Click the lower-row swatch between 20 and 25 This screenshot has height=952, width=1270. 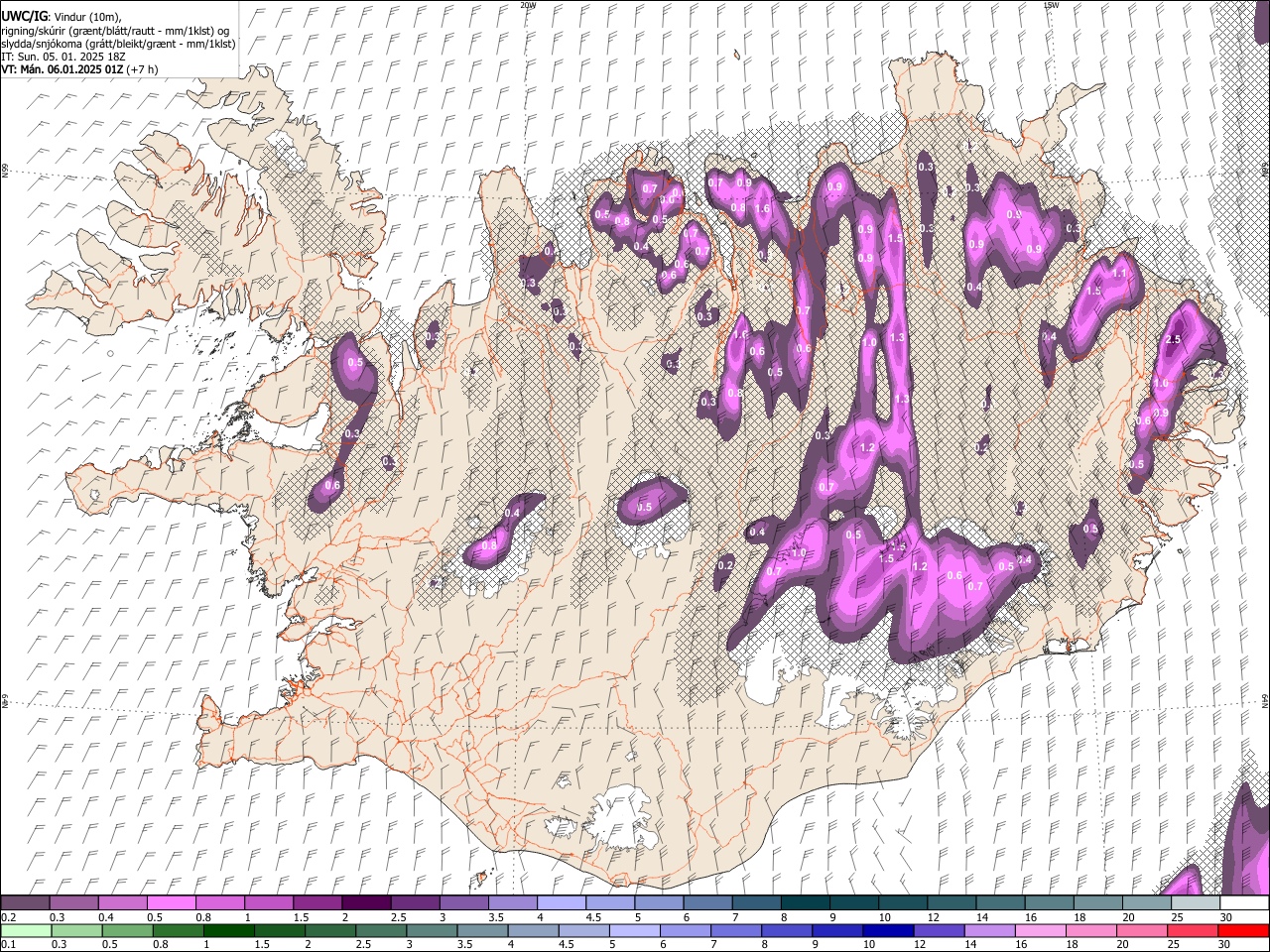1142,930
